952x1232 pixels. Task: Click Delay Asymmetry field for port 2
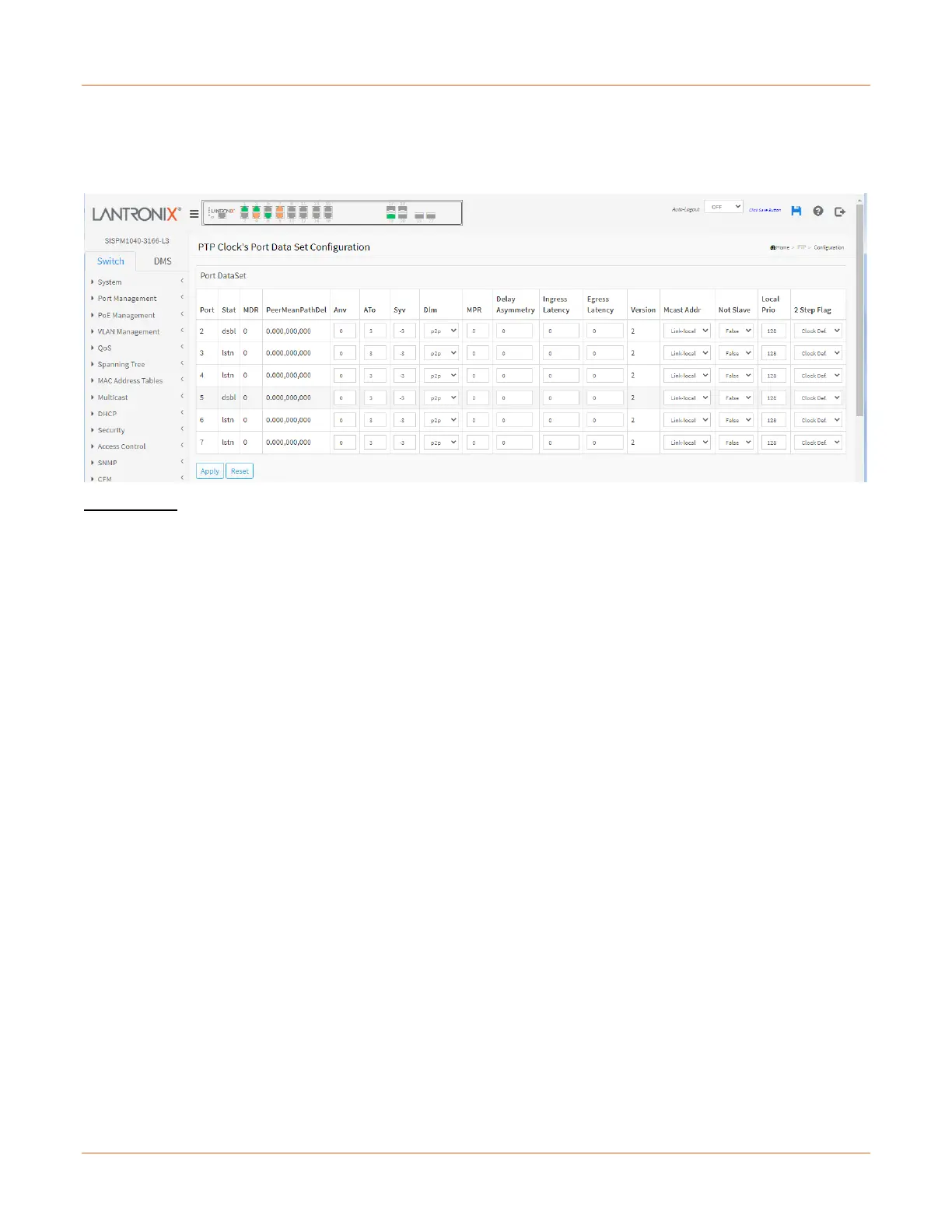[514, 331]
